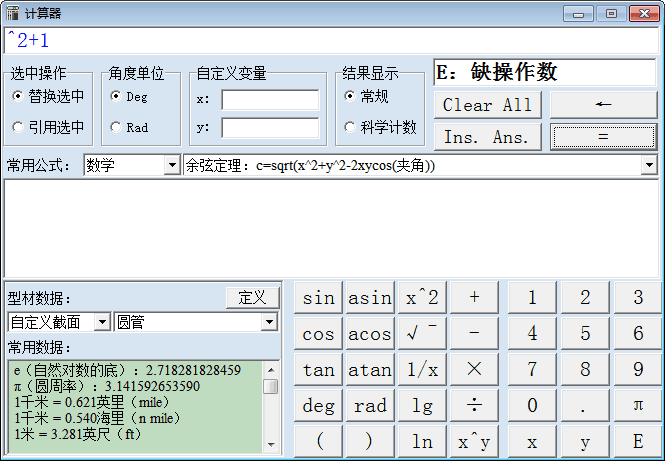Click the 定义 button
The width and height of the screenshot is (665, 461).
tap(252, 297)
